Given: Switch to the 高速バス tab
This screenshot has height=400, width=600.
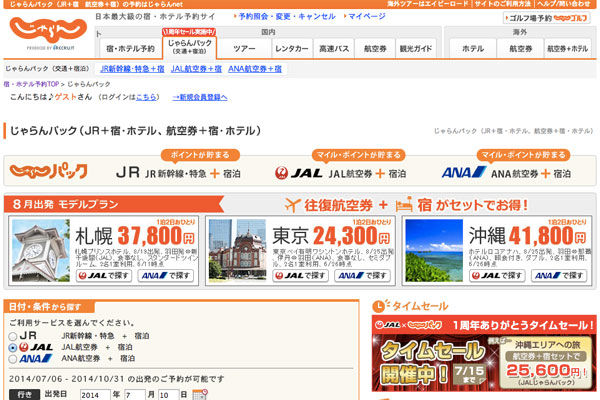Looking at the screenshot, I should pyautogui.click(x=334, y=49).
